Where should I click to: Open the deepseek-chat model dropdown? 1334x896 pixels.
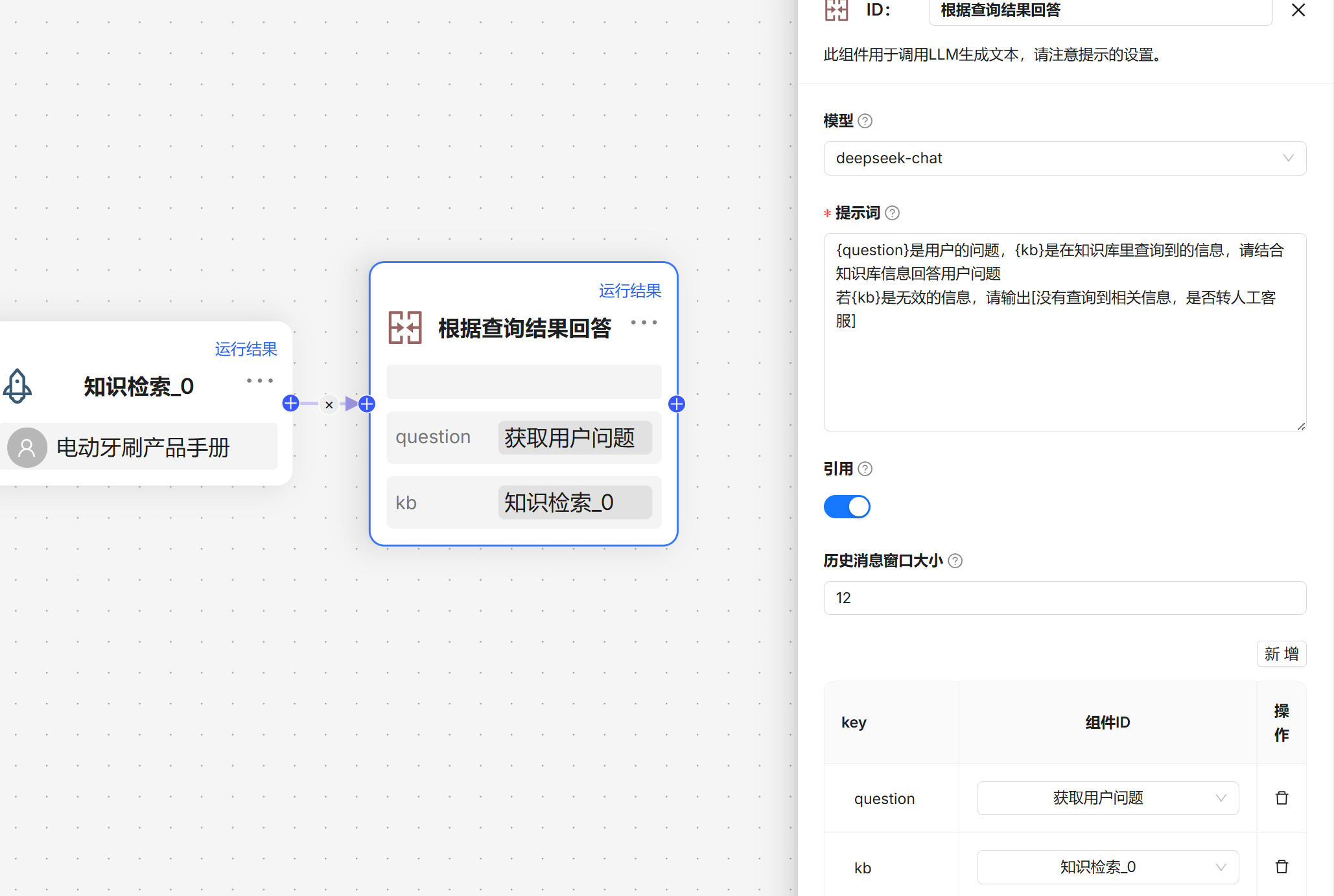click(x=1064, y=159)
